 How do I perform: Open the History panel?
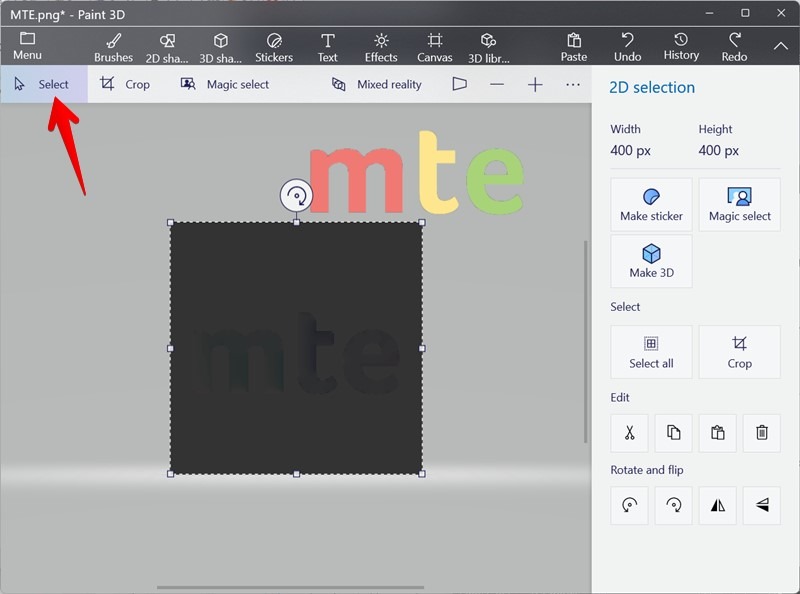pyautogui.click(x=681, y=45)
